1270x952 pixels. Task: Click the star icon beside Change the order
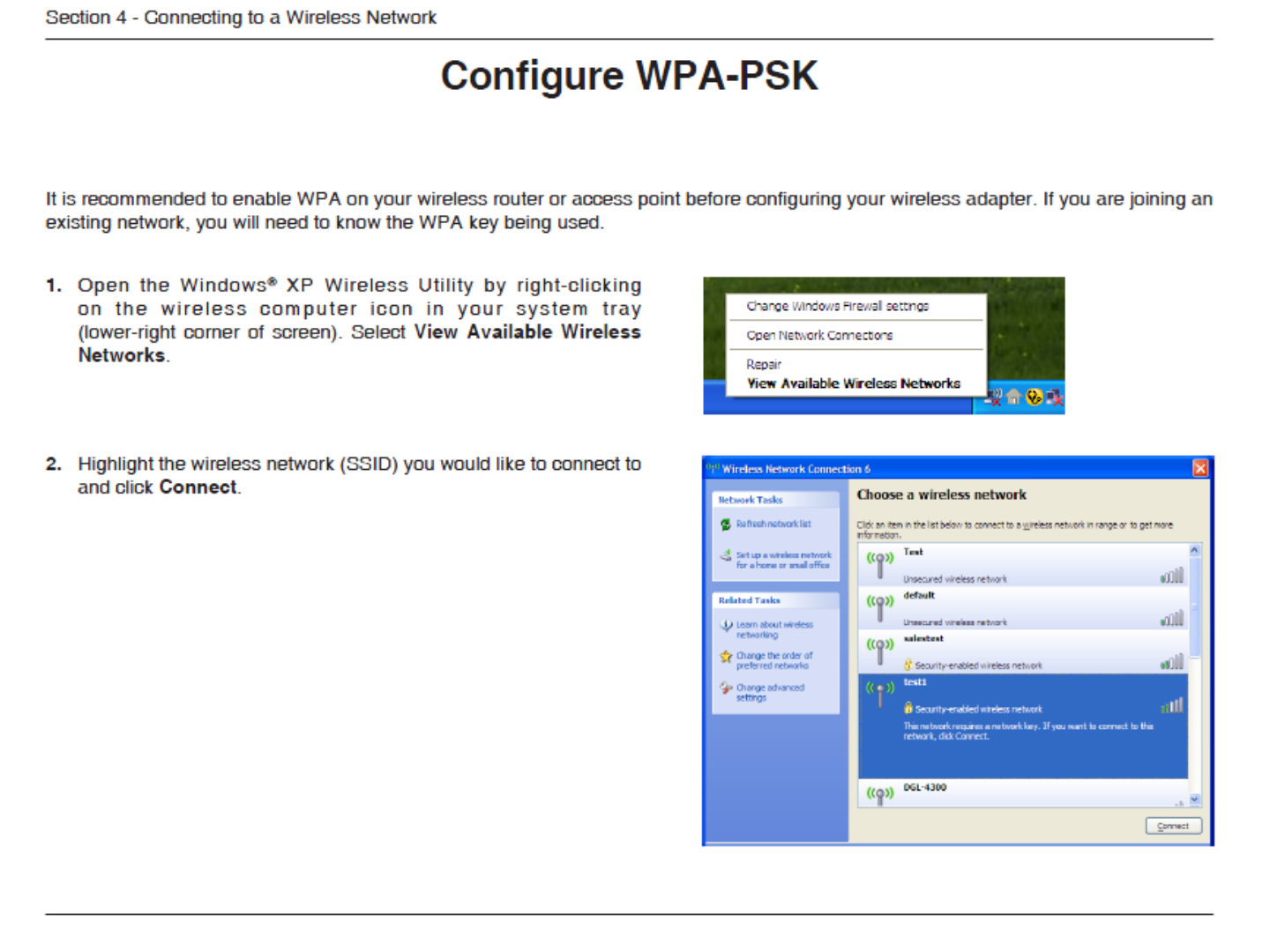[726, 657]
